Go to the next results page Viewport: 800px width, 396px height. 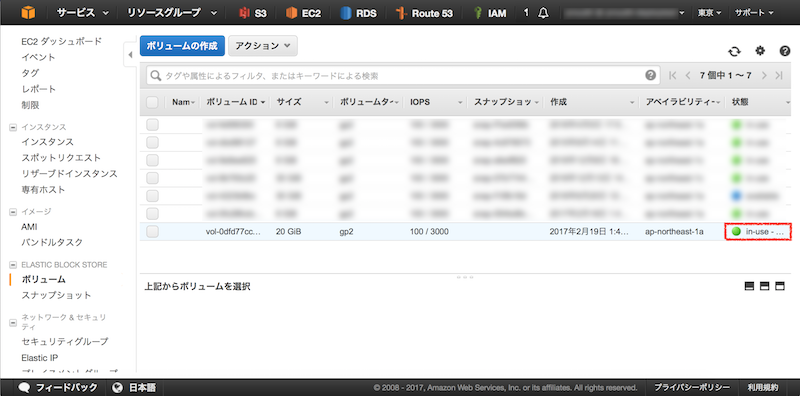click(x=764, y=76)
